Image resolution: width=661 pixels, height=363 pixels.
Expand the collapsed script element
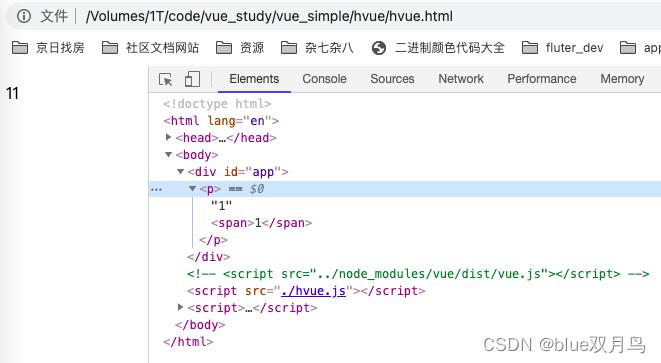180,307
